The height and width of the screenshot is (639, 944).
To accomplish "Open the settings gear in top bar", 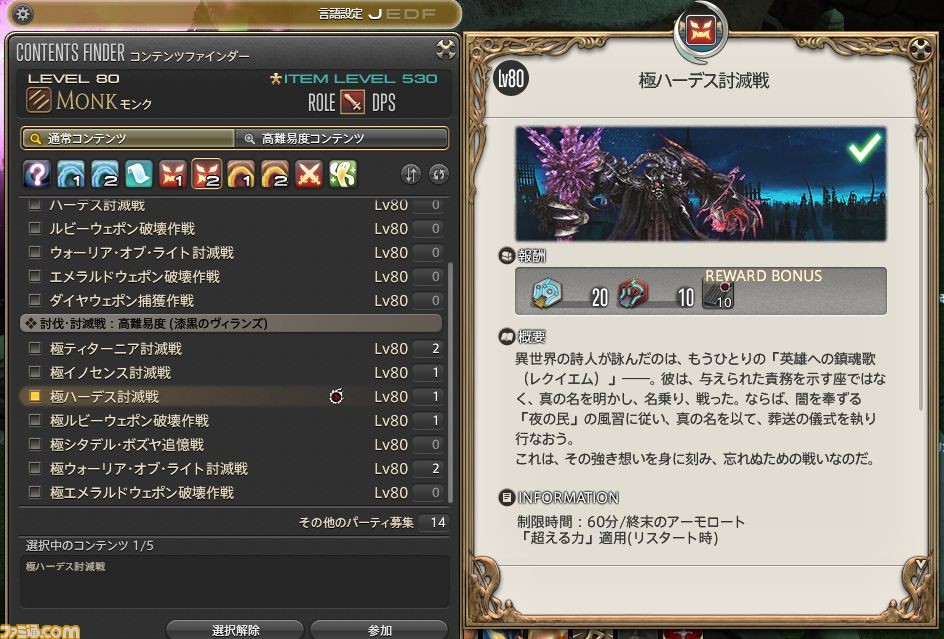I will point(23,13).
